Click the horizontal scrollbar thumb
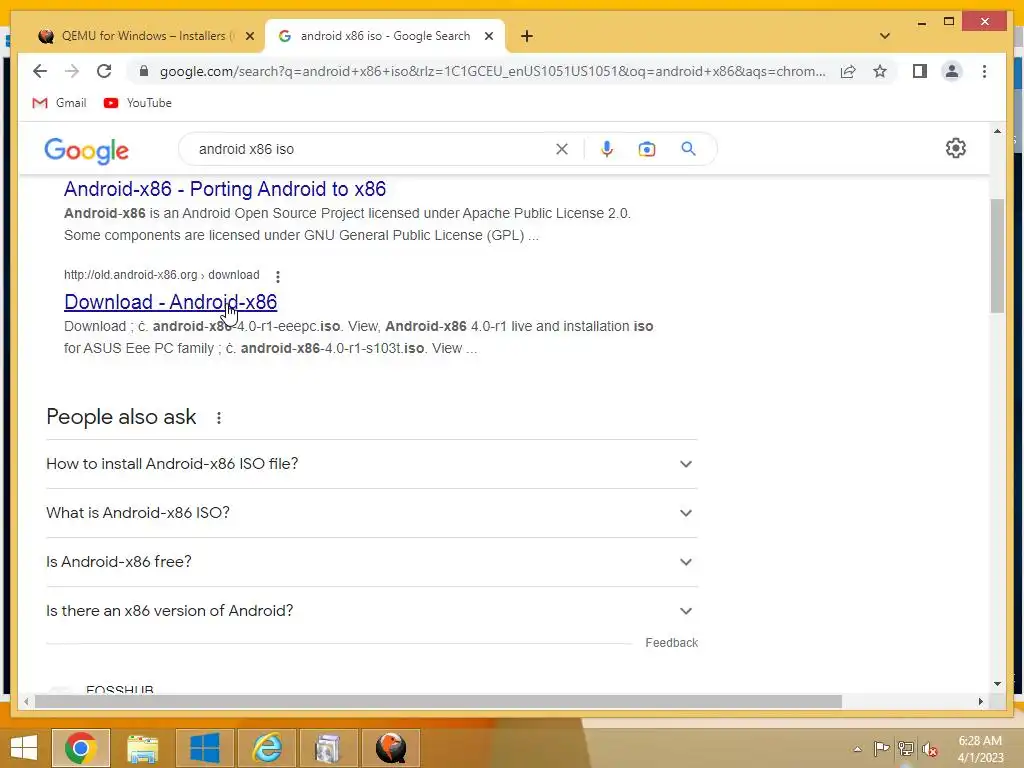The image size is (1024, 768). coord(438,701)
